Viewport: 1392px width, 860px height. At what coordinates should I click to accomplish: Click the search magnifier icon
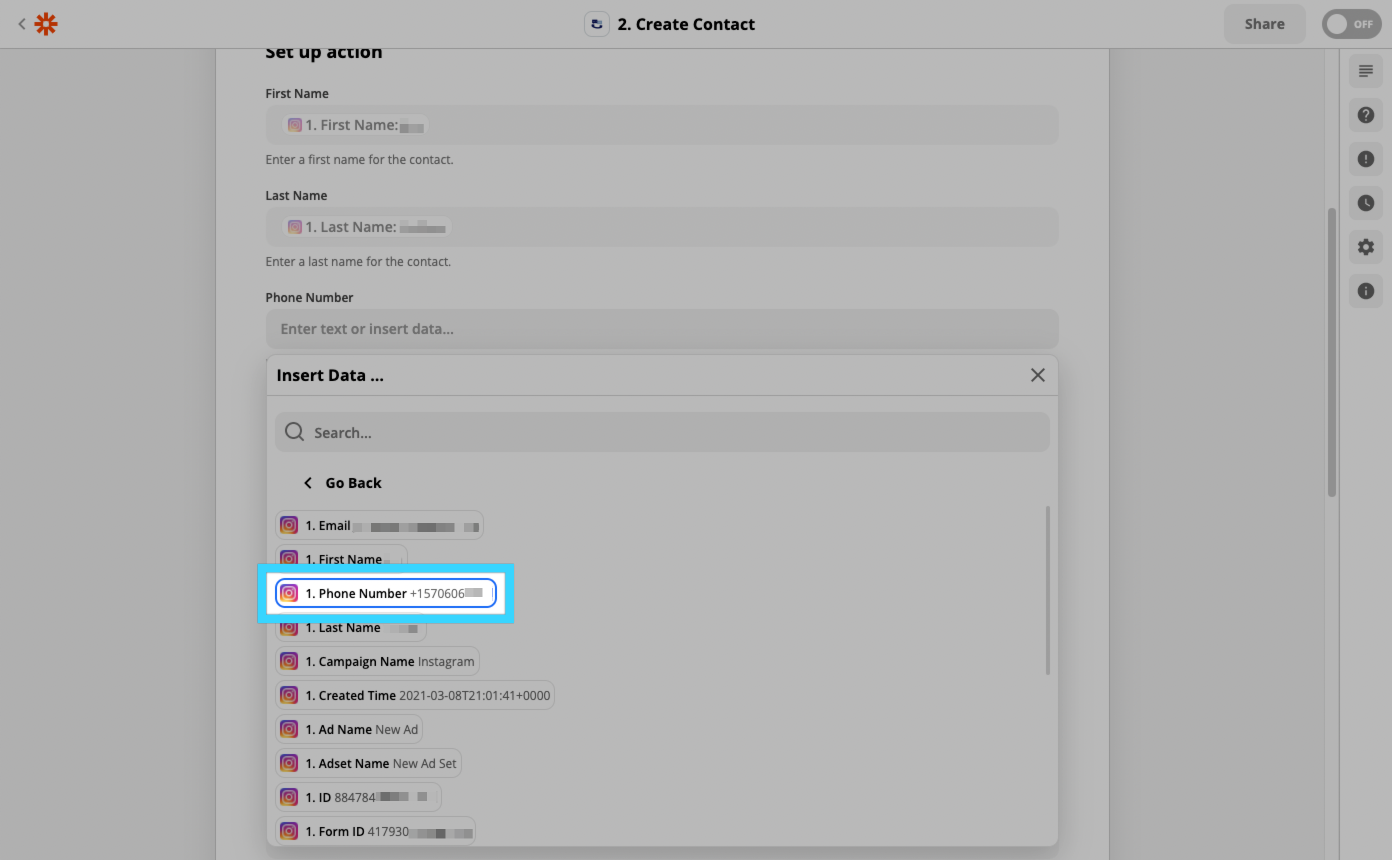coord(294,432)
